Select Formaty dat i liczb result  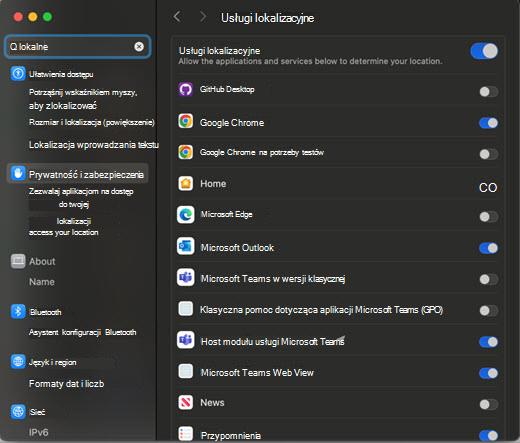tap(66, 384)
